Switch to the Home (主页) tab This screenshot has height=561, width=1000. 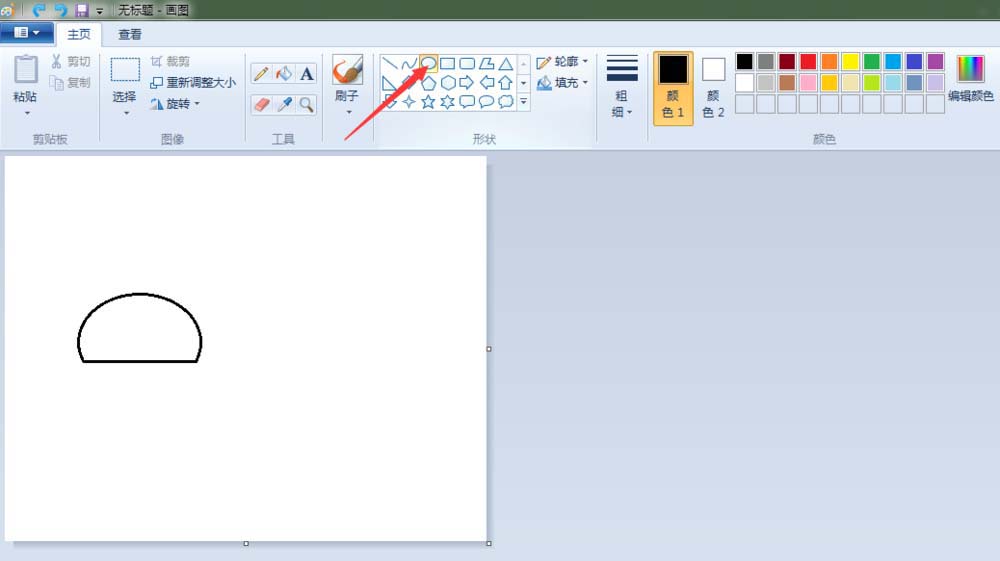[x=79, y=34]
